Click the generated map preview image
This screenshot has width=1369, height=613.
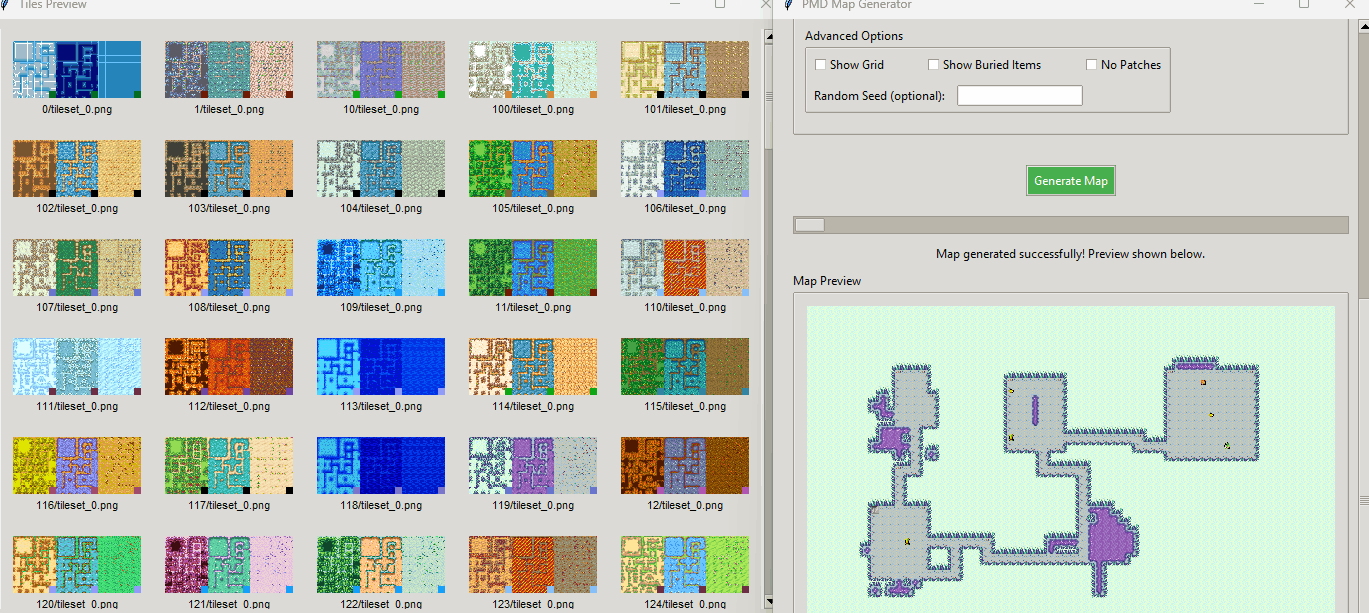click(x=1071, y=459)
